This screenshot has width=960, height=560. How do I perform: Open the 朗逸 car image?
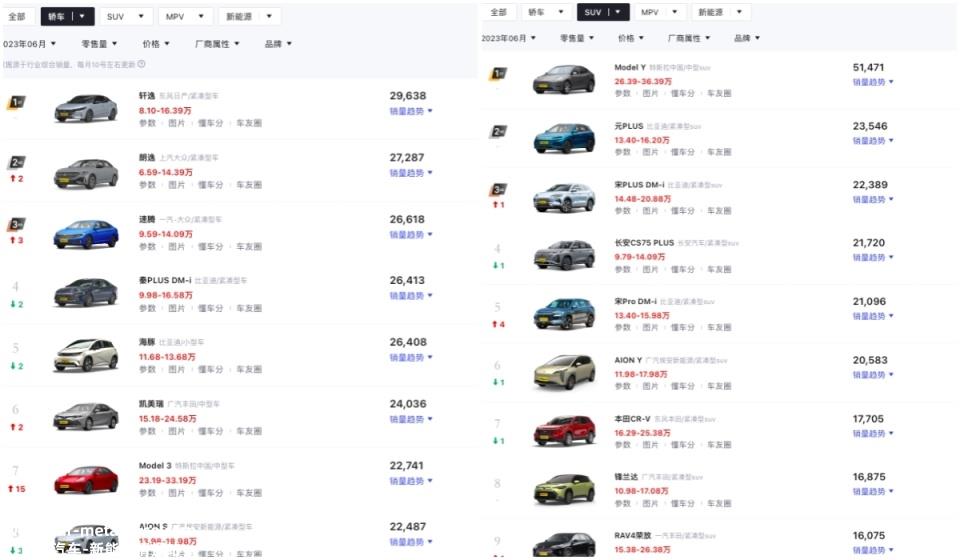(86, 173)
